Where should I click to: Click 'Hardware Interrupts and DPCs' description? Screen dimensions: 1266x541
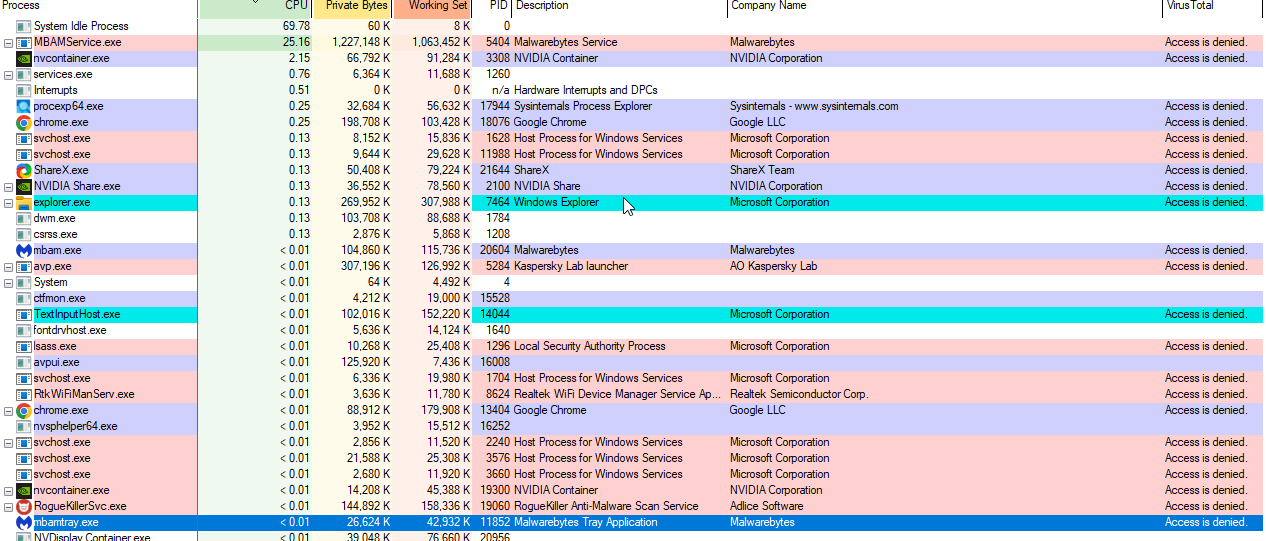tap(586, 90)
